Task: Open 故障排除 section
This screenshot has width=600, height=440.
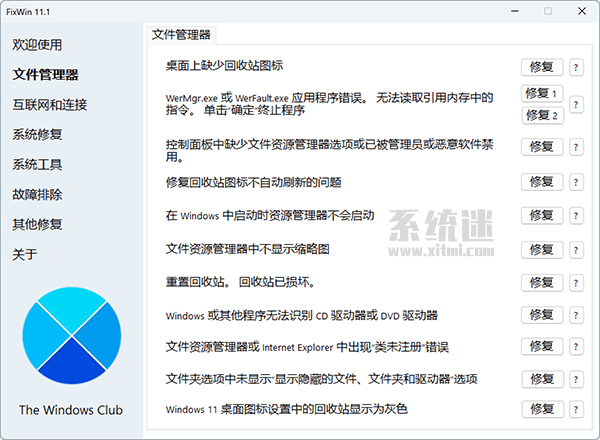Action: point(37,194)
